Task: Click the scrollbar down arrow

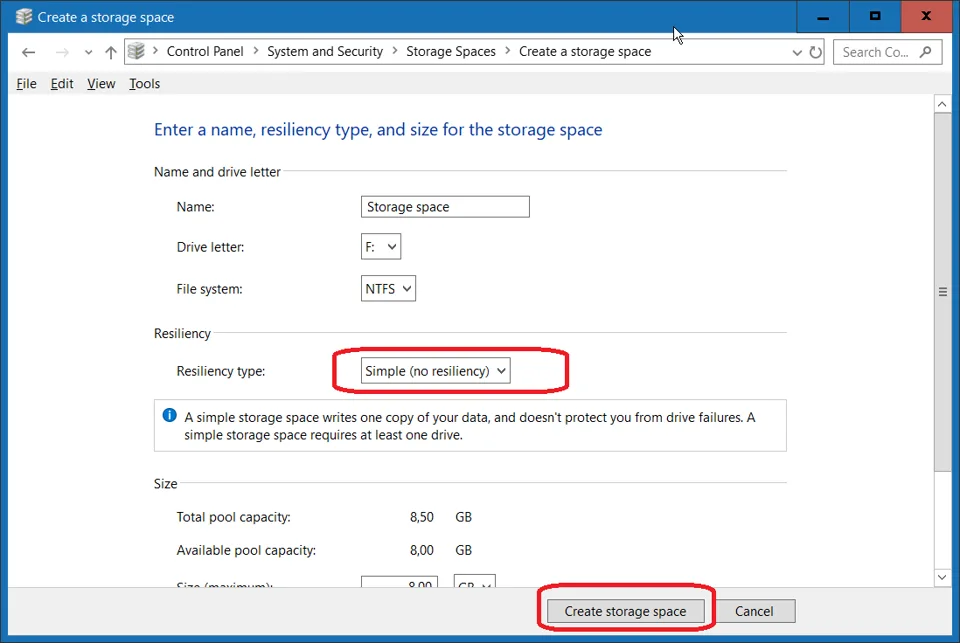Action: (x=942, y=577)
